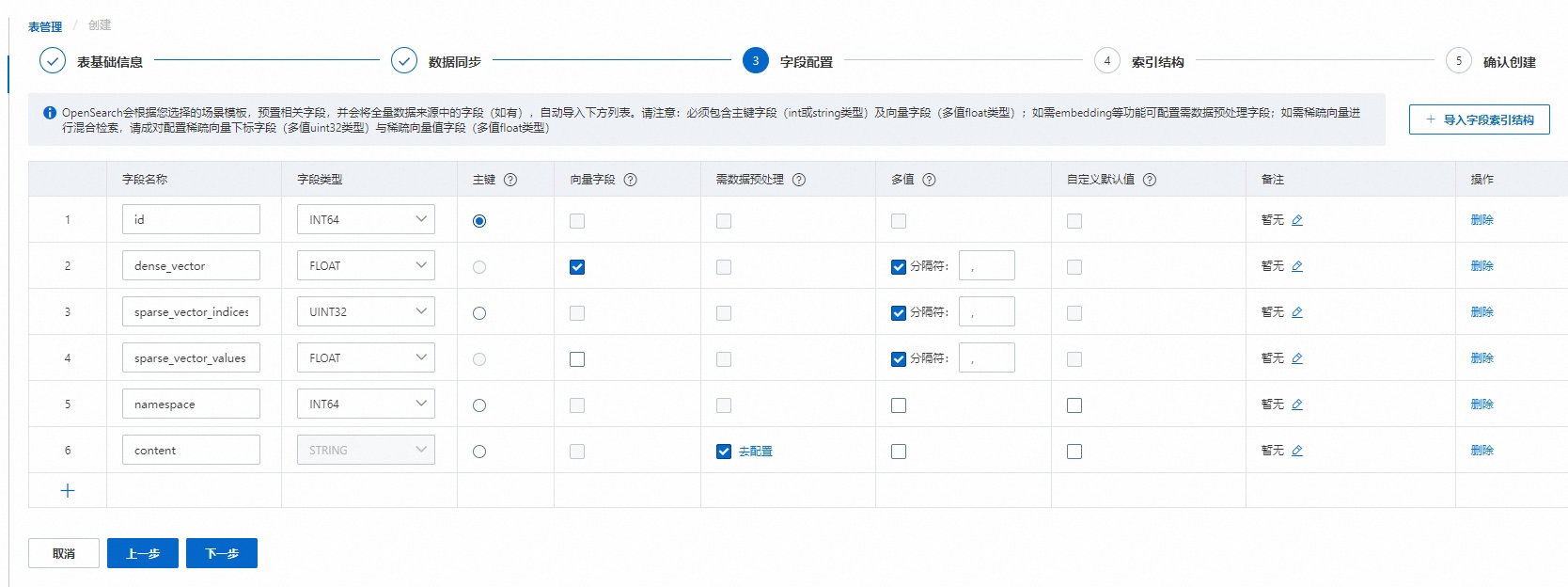Click the help icon next to 需数据预处理 header
The width and height of the screenshot is (1568, 587).
coord(799,180)
